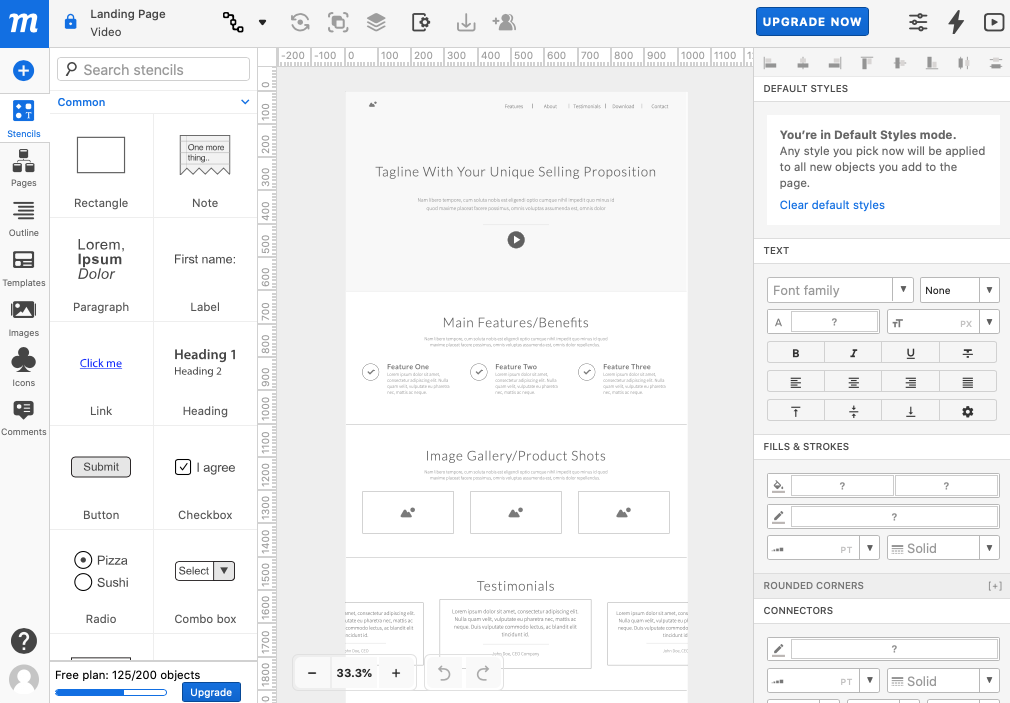Click the video play button on canvas
This screenshot has height=703, width=1010.
(x=516, y=240)
